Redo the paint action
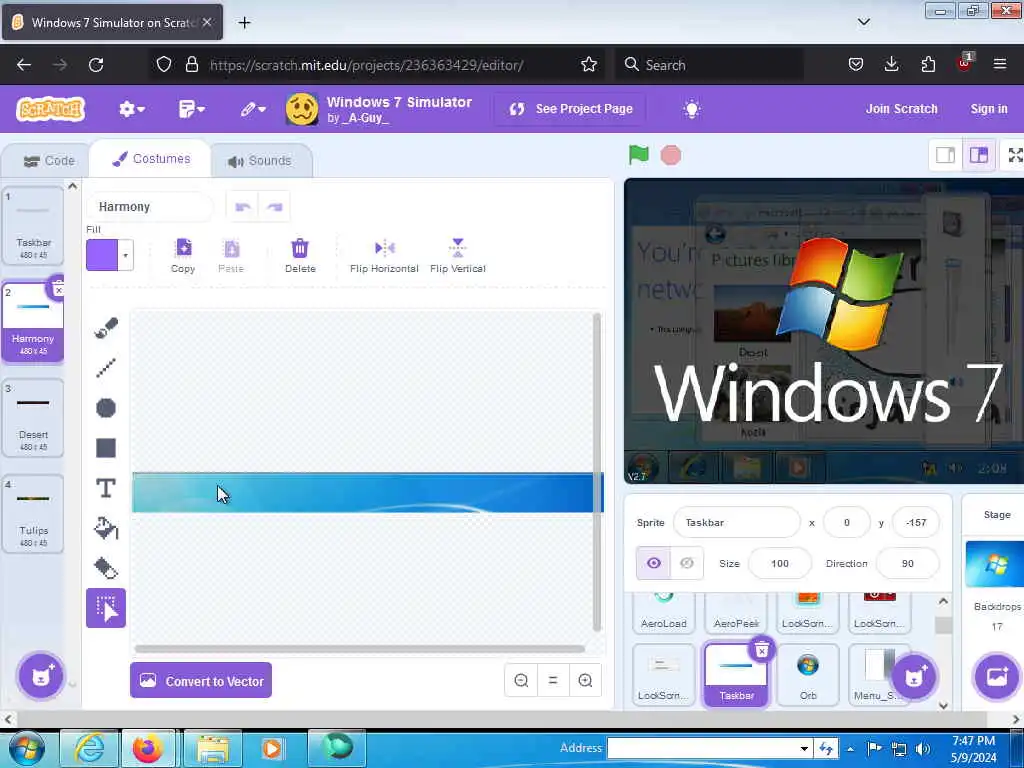 [x=275, y=207]
